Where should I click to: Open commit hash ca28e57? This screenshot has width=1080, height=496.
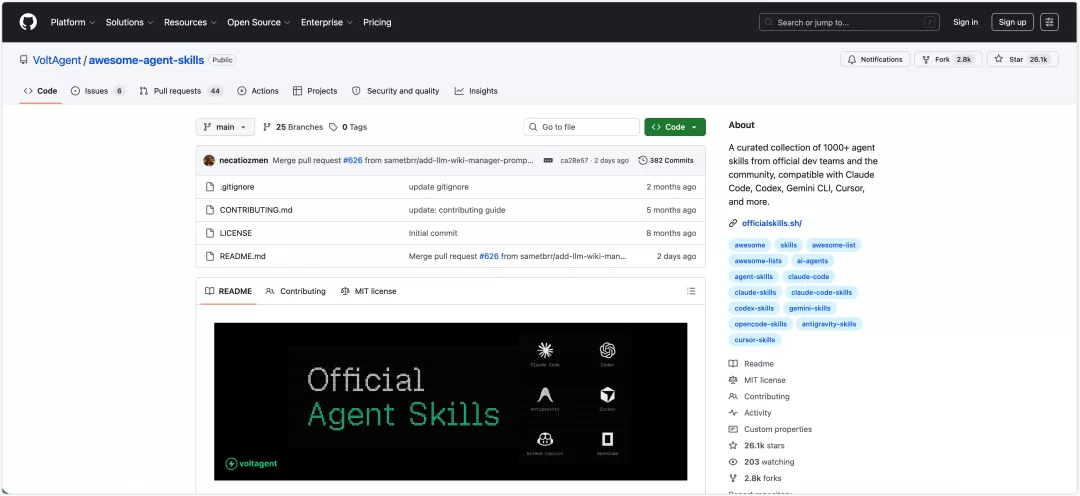574,160
